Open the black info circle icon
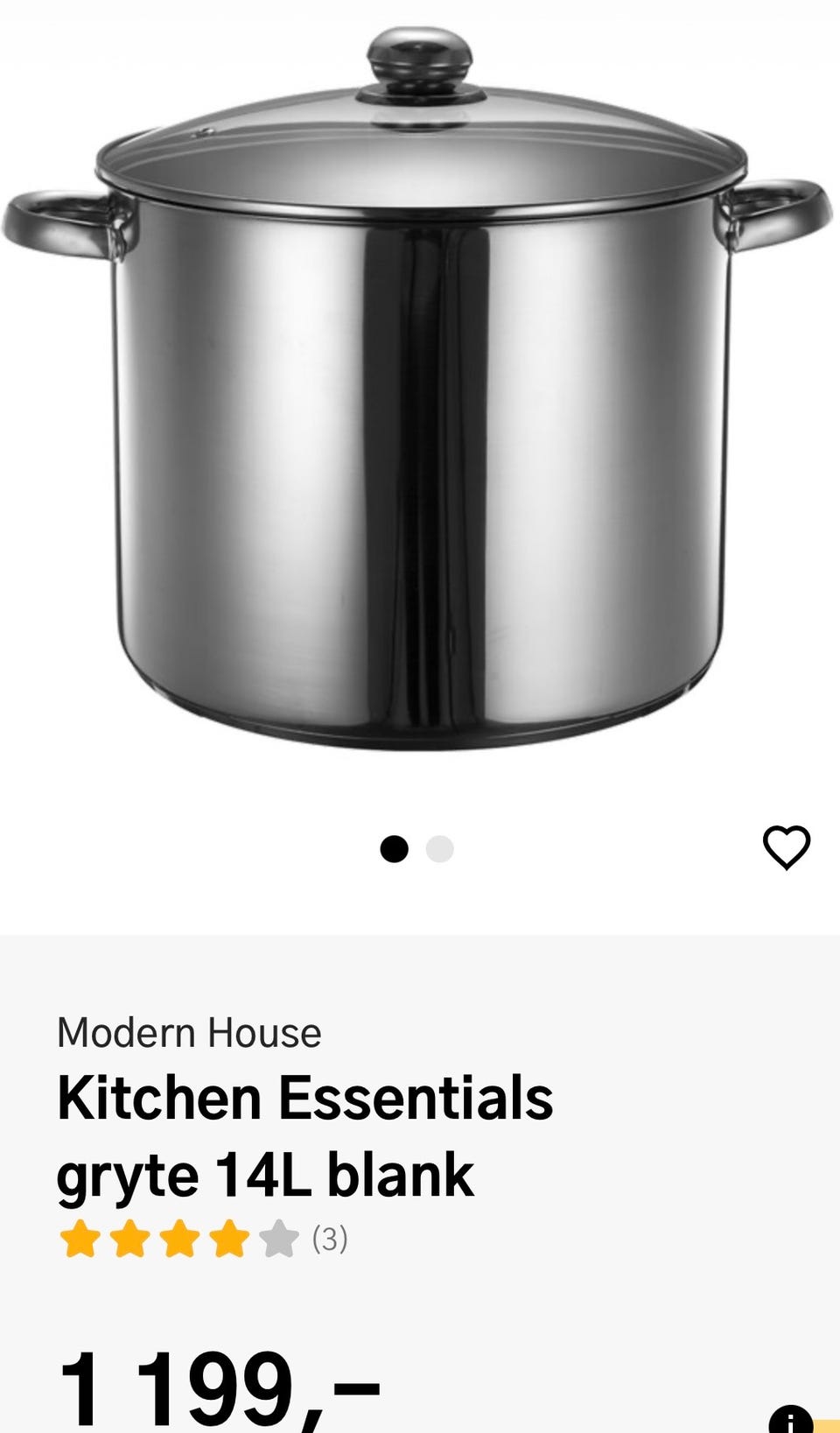The height and width of the screenshot is (1433, 840). (791, 1419)
